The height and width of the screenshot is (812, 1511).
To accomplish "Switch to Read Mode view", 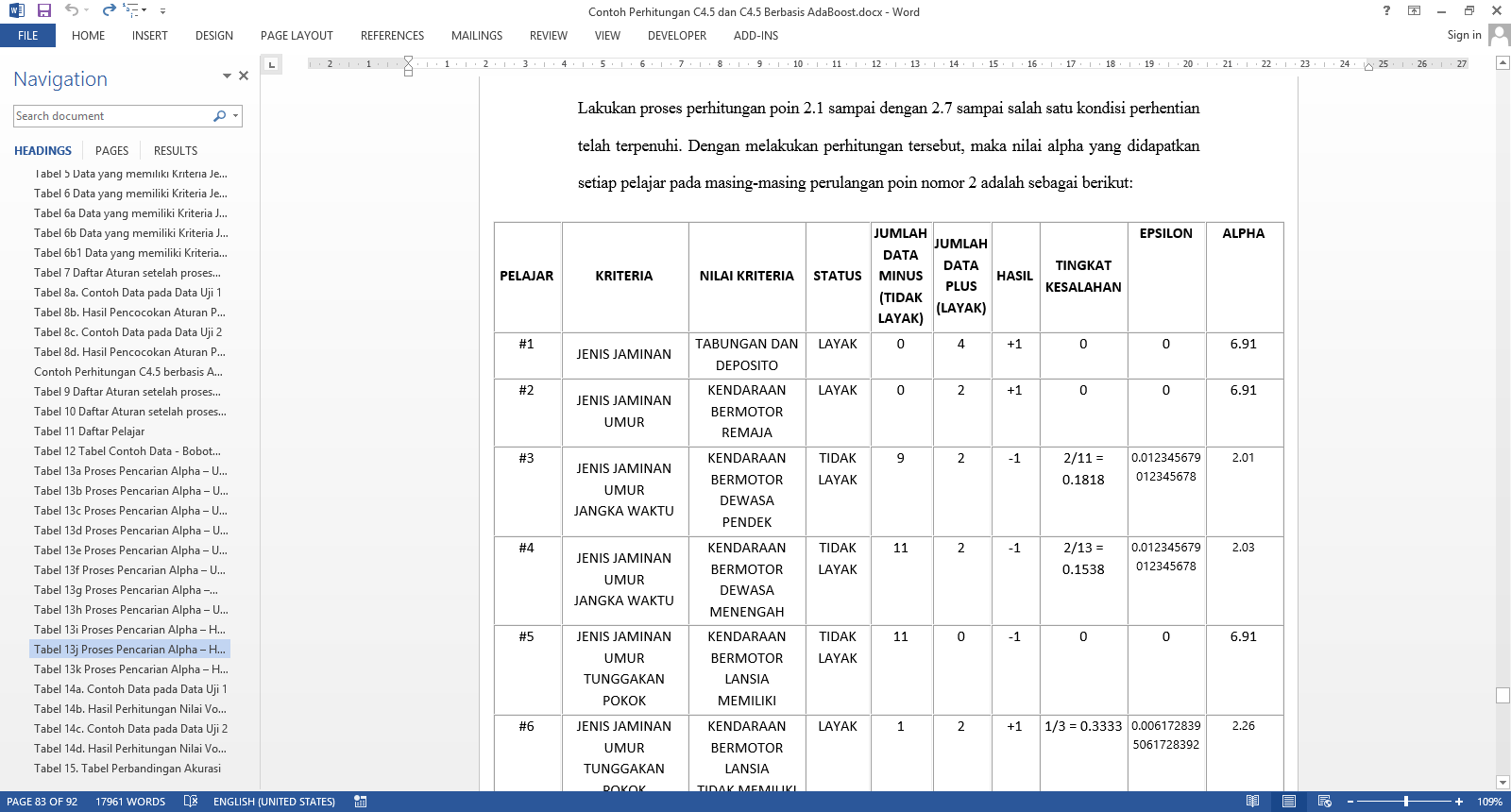I will 1252,802.
